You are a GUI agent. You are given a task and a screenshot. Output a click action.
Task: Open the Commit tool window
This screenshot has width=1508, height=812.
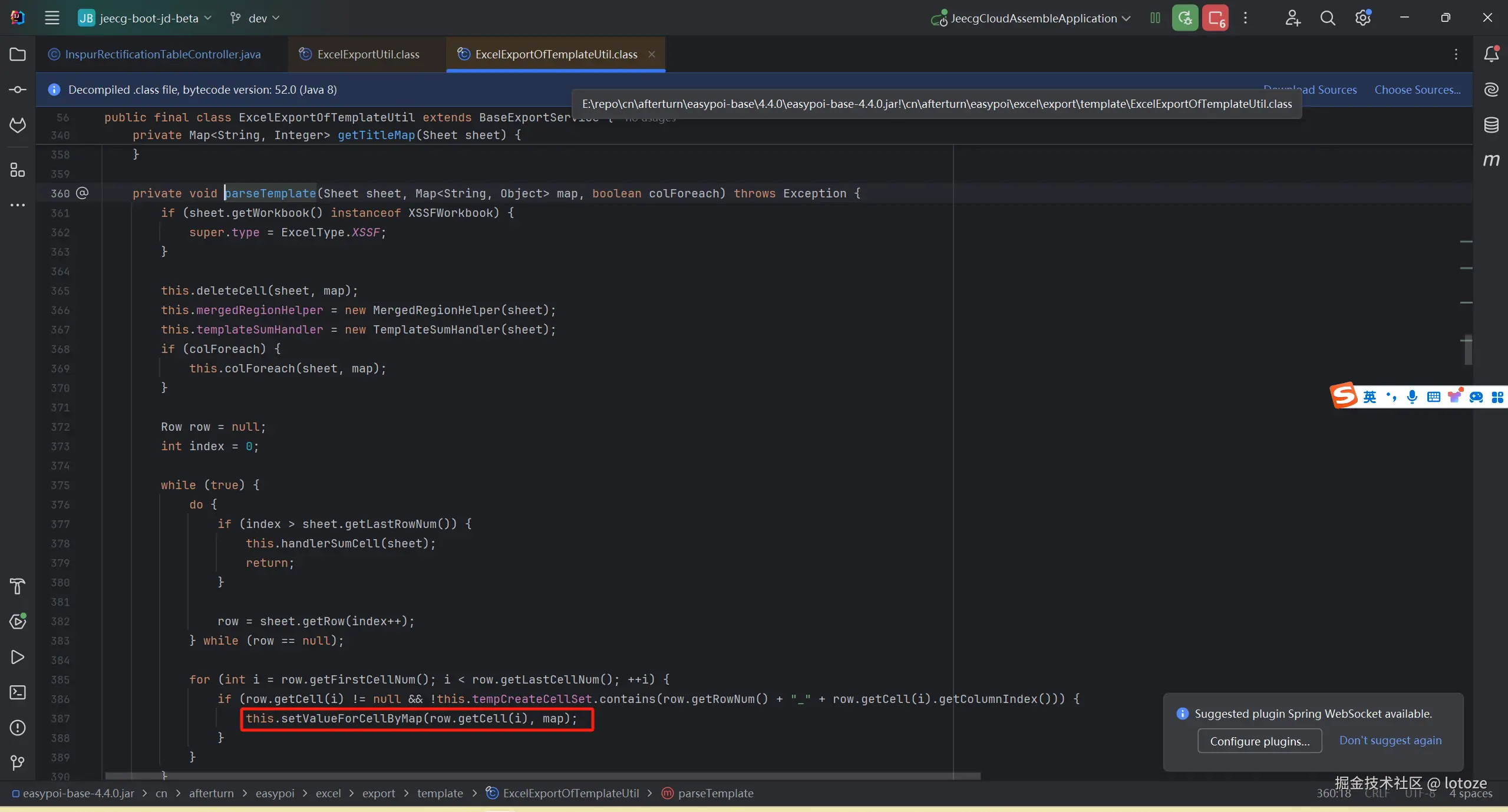[18, 90]
